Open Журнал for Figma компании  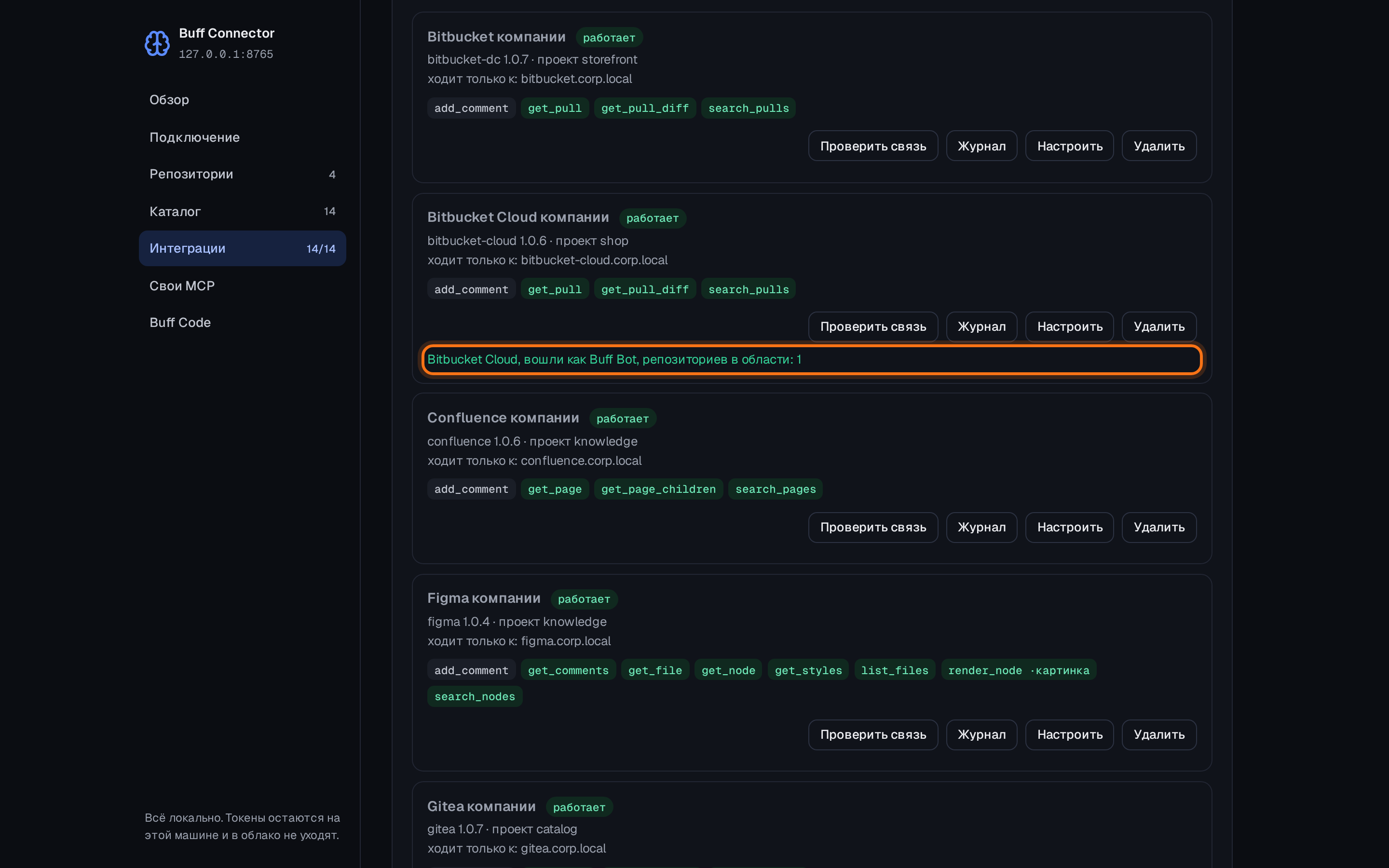coord(981,735)
